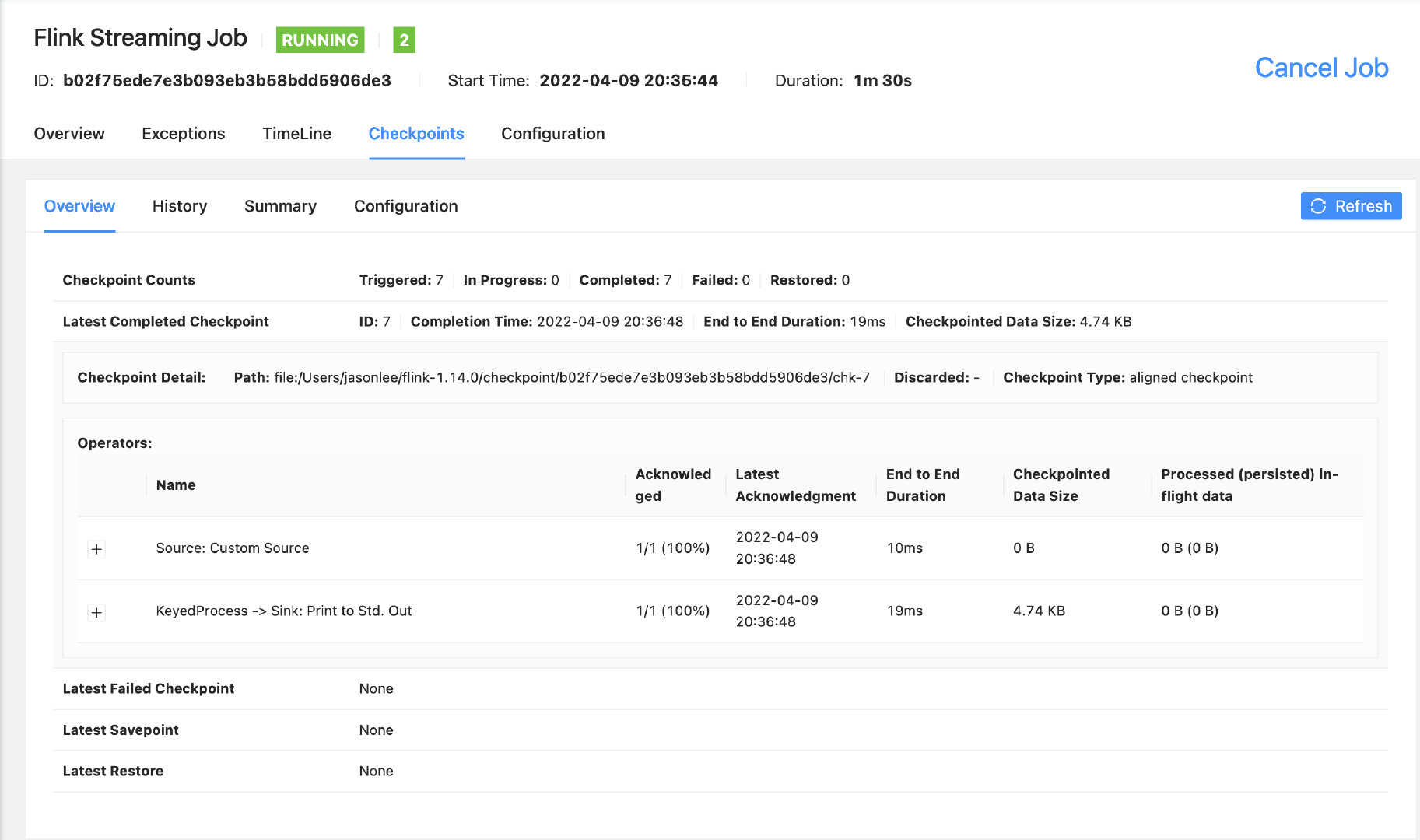This screenshot has width=1420, height=840.
Task: Click the Checkpointed Data Size column header
Action: (1061, 485)
